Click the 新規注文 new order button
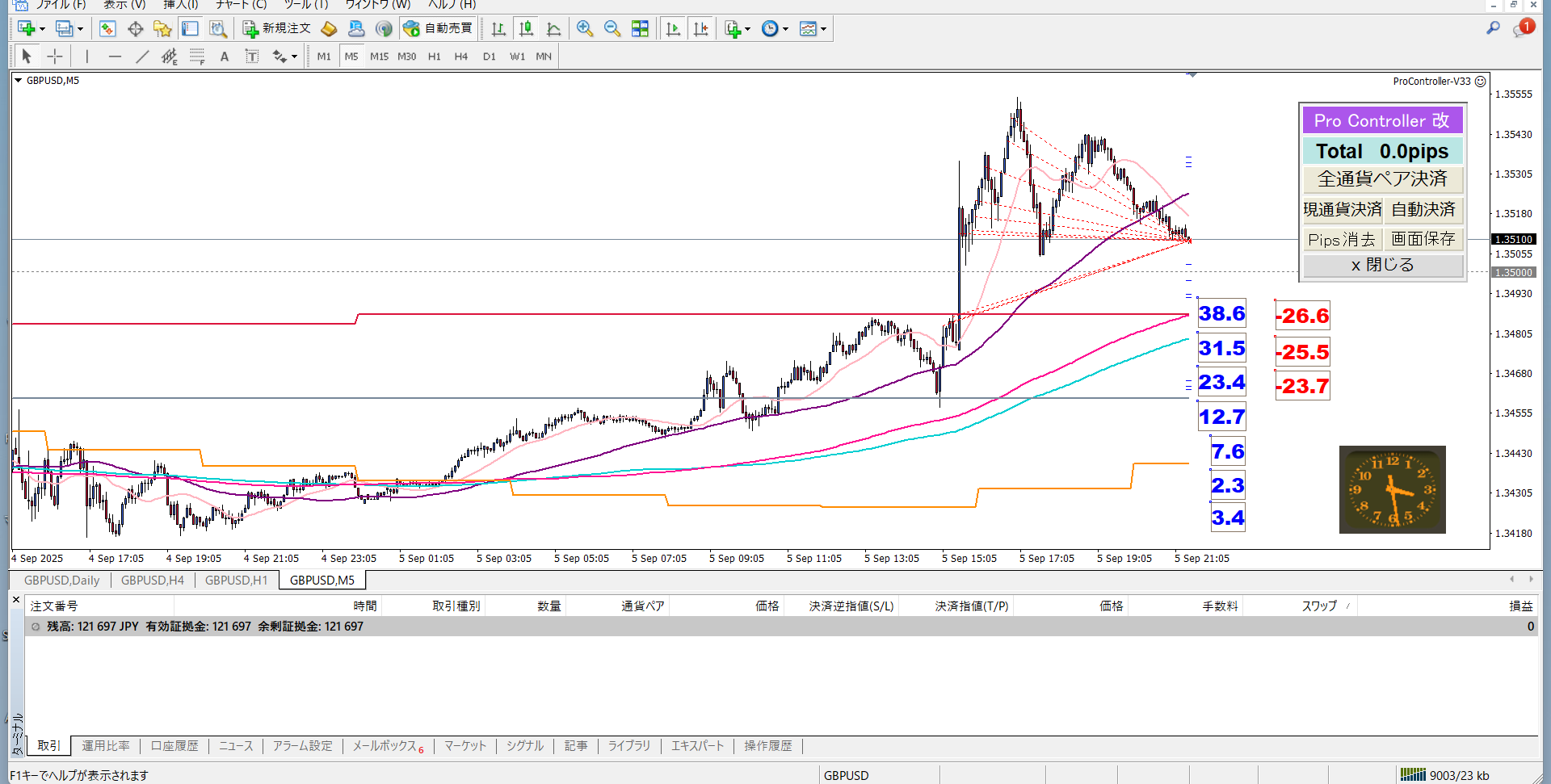 point(277,29)
